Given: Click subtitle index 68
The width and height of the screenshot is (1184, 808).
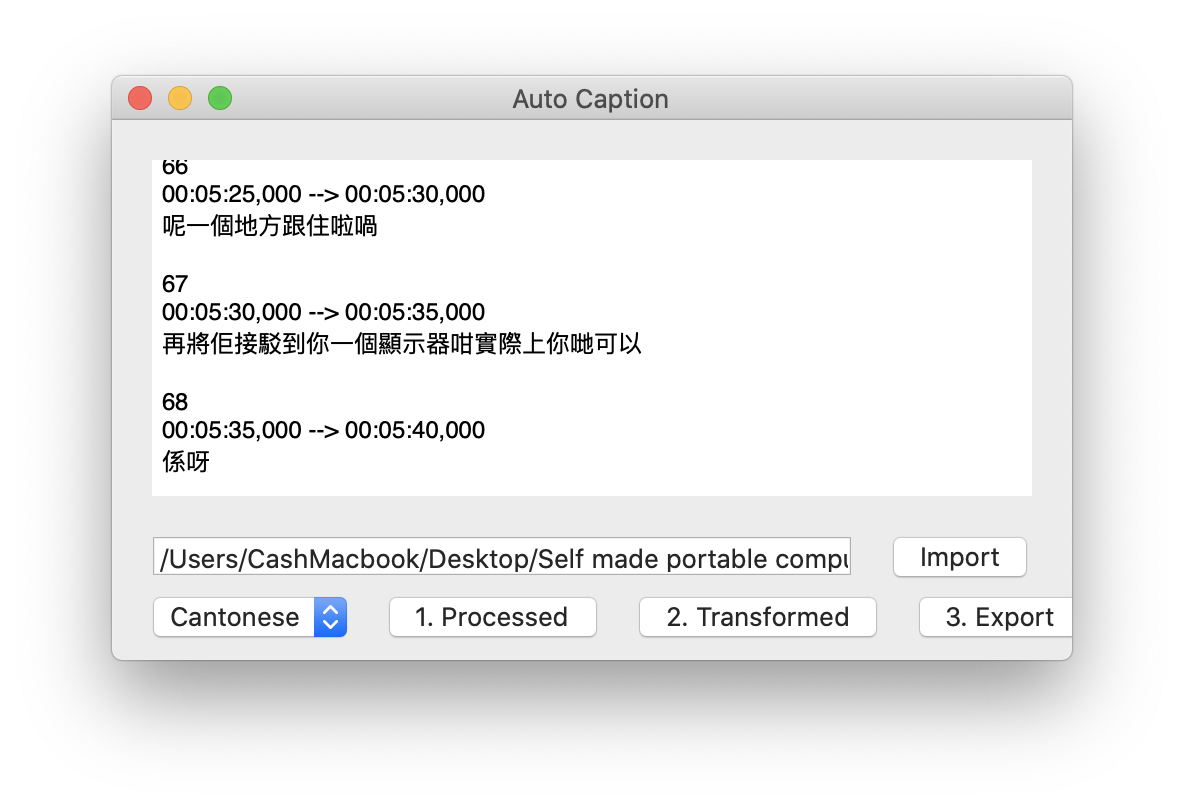Looking at the screenshot, I should (x=174, y=402).
